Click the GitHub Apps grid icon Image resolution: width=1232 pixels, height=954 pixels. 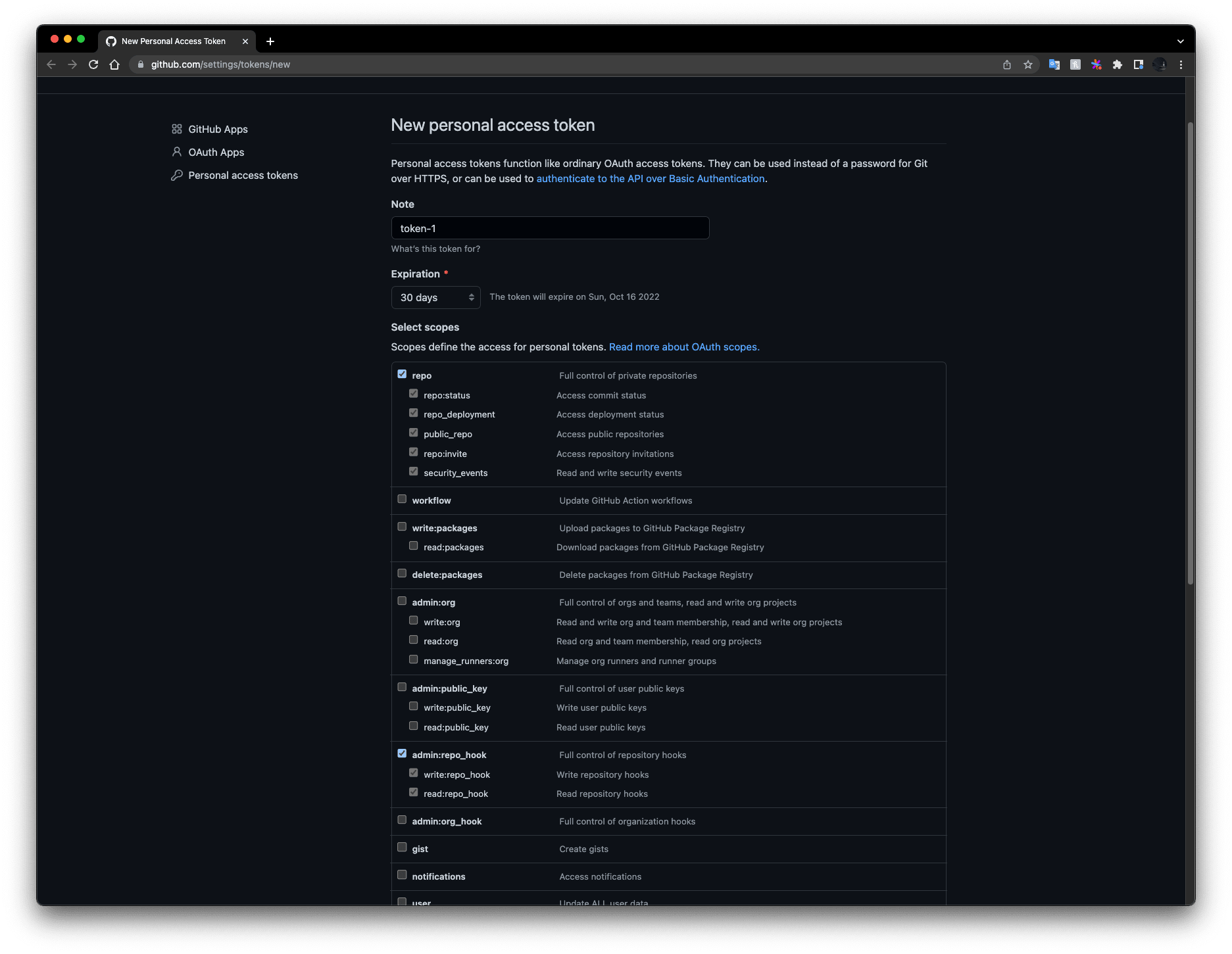(x=176, y=128)
